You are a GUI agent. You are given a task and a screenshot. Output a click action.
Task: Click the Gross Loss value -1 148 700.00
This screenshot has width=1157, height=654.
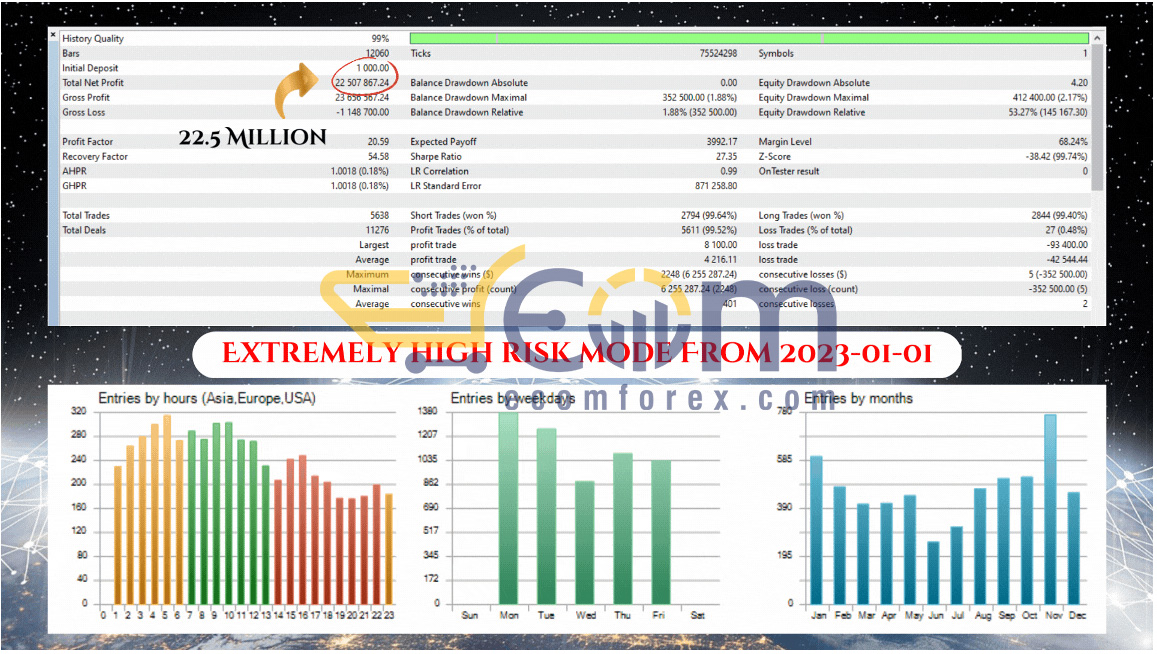pos(363,112)
